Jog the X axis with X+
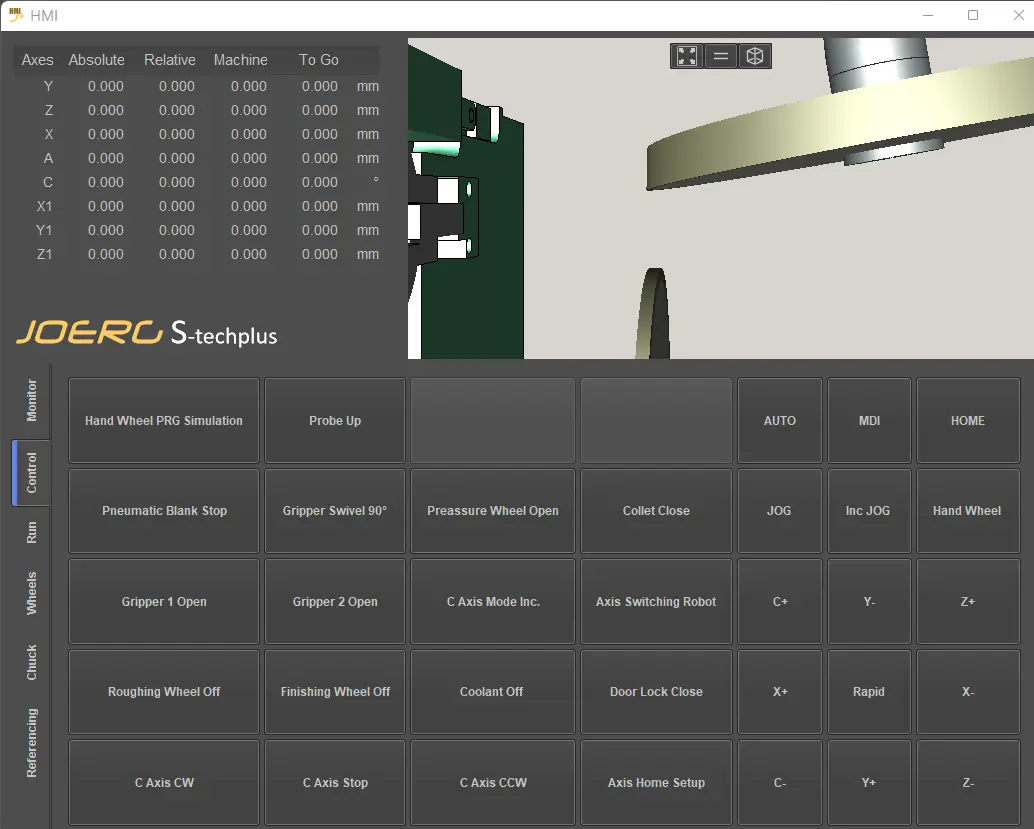The image size is (1034, 829). [x=780, y=692]
